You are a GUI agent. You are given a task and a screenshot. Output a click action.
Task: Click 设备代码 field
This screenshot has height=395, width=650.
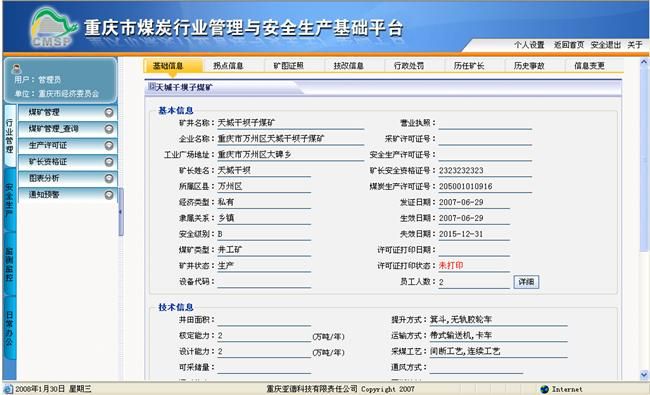point(264,282)
